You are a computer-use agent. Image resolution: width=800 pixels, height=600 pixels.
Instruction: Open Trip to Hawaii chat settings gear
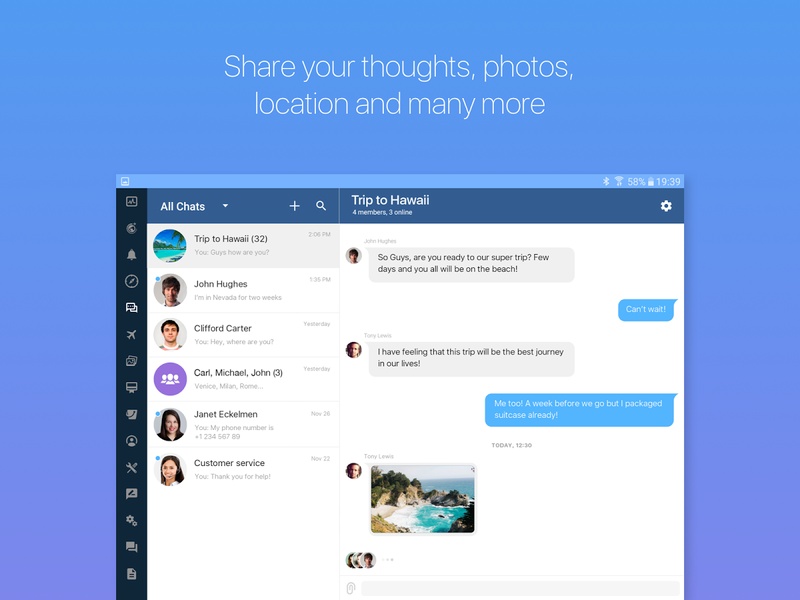(x=666, y=206)
